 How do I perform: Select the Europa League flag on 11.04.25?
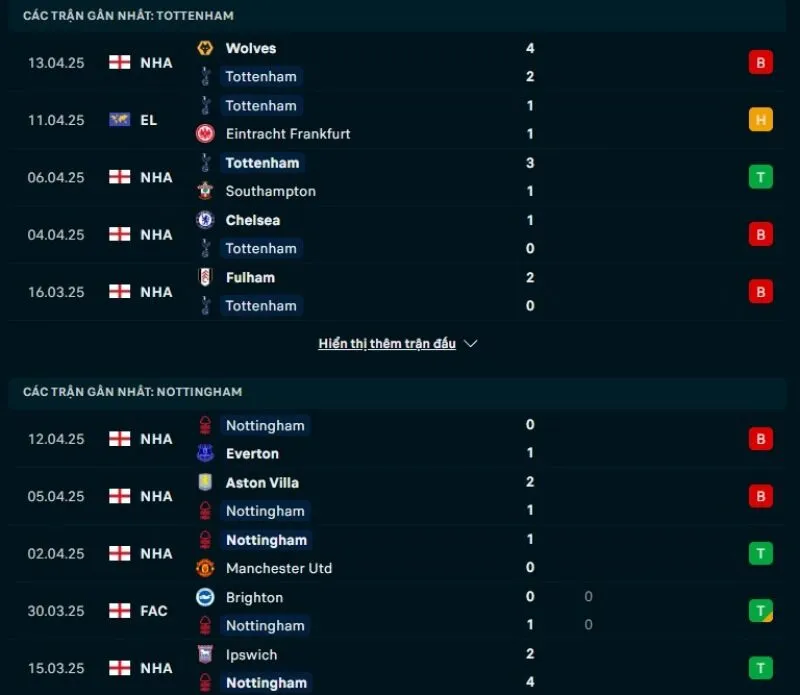click(x=120, y=120)
